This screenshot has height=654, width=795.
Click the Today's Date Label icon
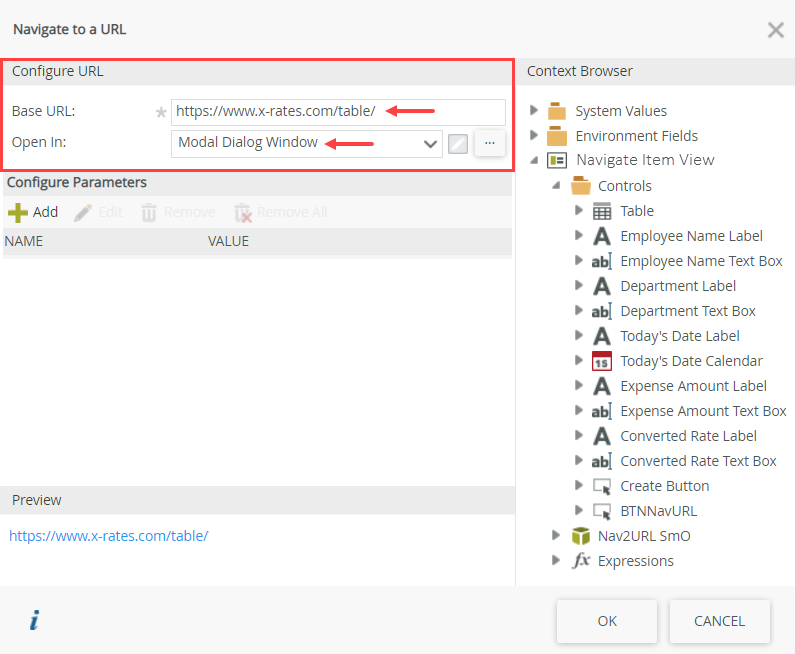(x=602, y=336)
